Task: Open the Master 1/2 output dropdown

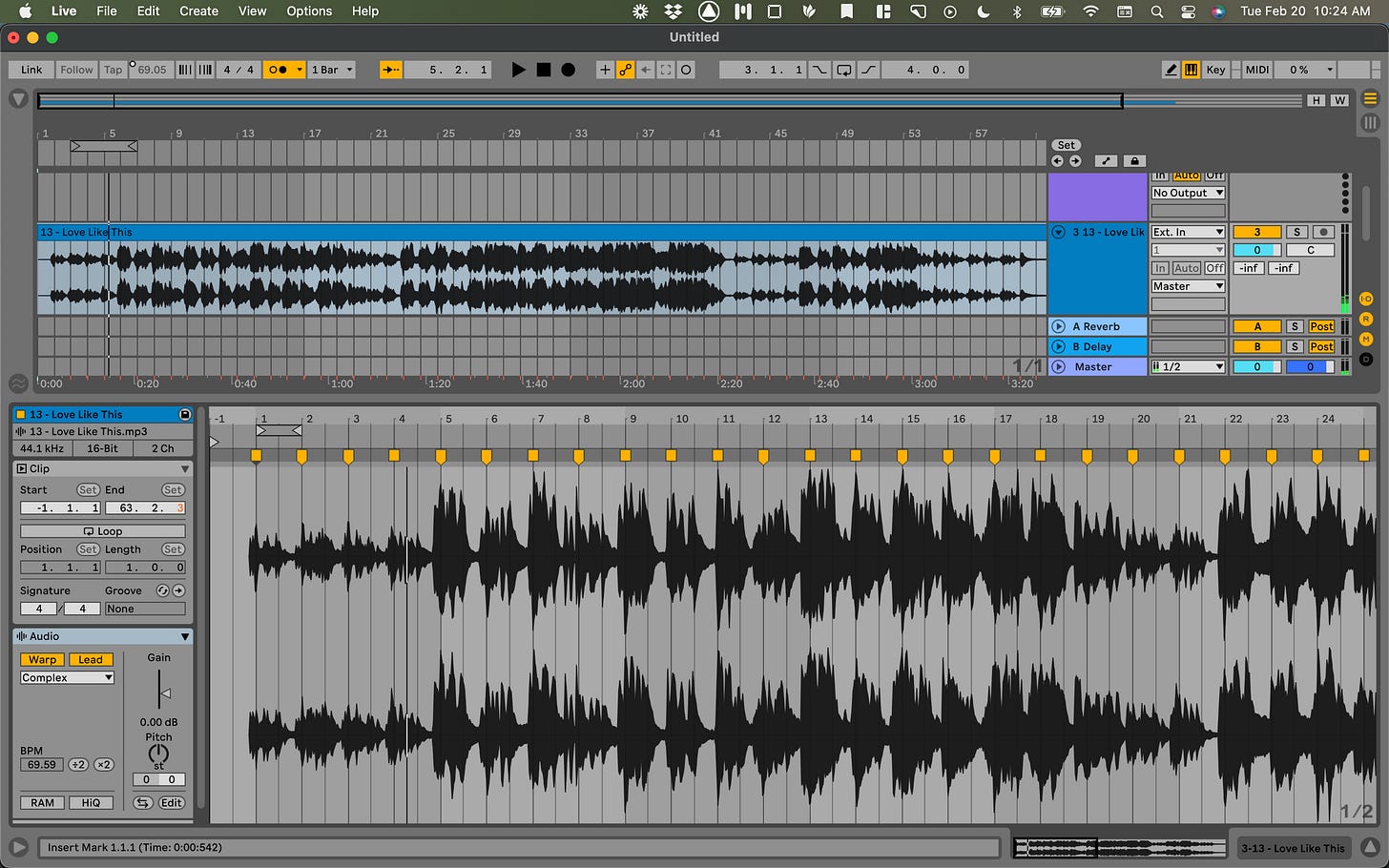Action: (x=1188, y=366)
